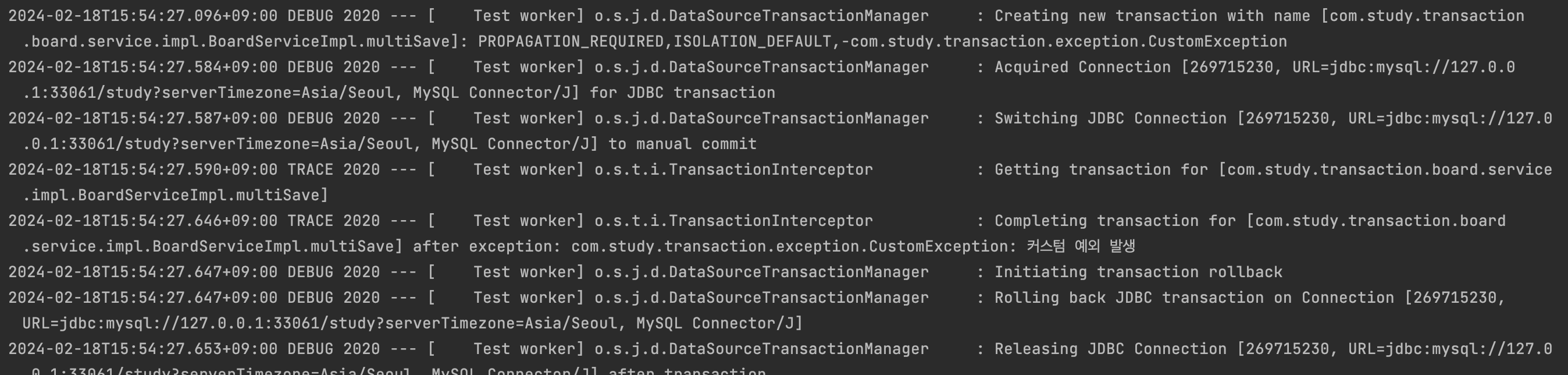Screen dimensions: 1568x375
Task: Click the 'Creating new transaction with name' log message
Action: (1152, 16)
